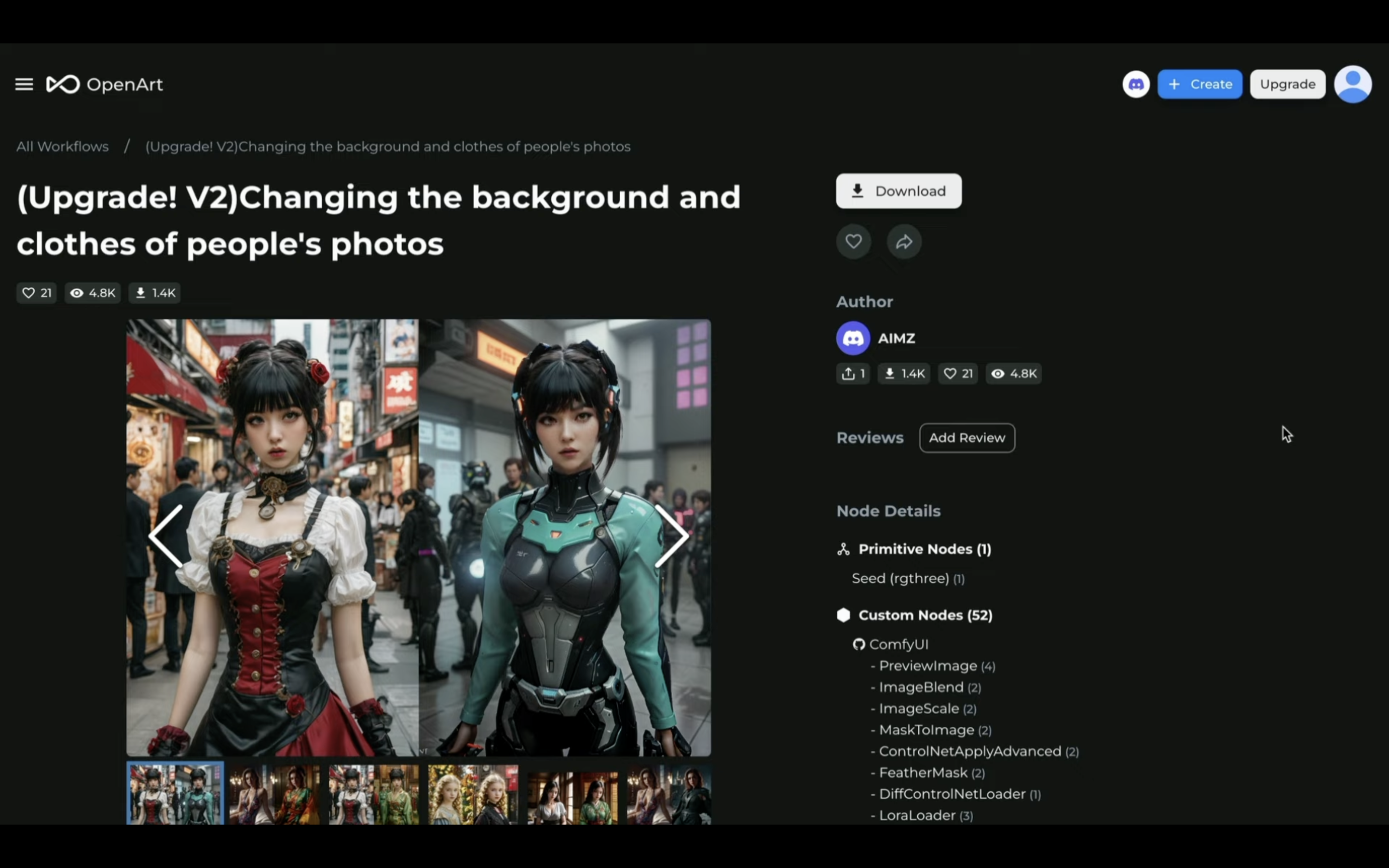The image size is (1389, 868).
Task: Like the workflow with heart button
Action: point(854,242)
